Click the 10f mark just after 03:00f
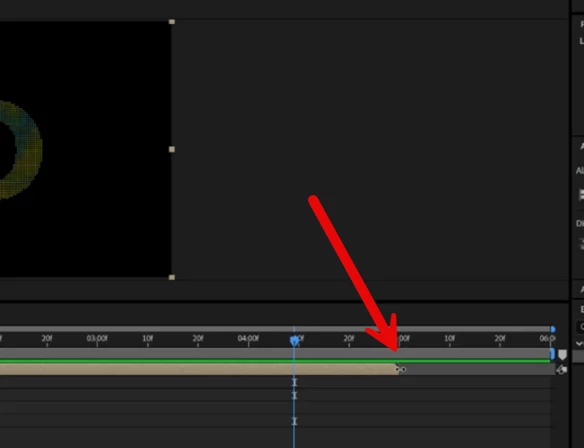 click(x=147, y=339)
